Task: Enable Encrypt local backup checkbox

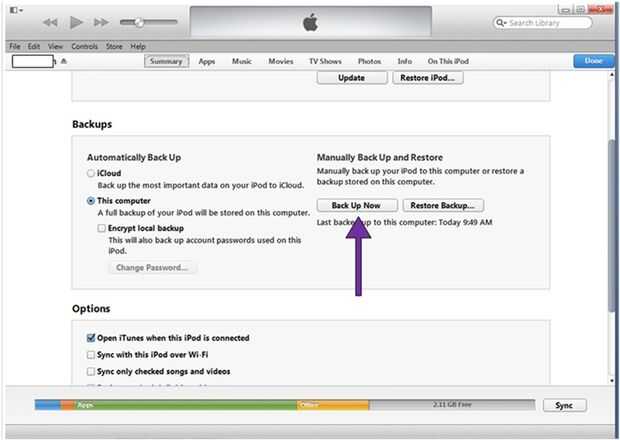Action: [x=102, y=228]
